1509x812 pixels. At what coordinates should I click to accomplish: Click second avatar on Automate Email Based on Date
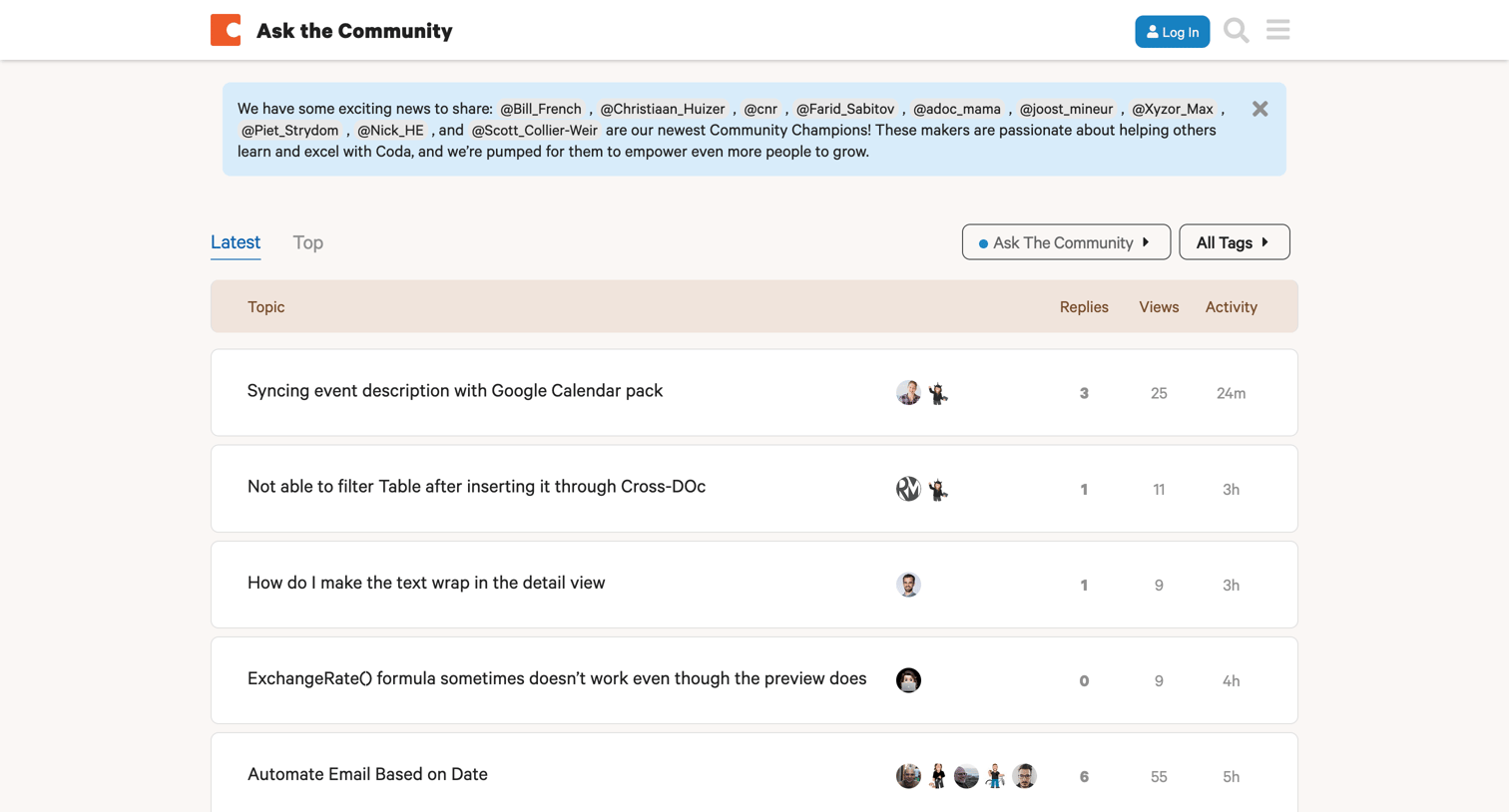click(x=937, y=776)
